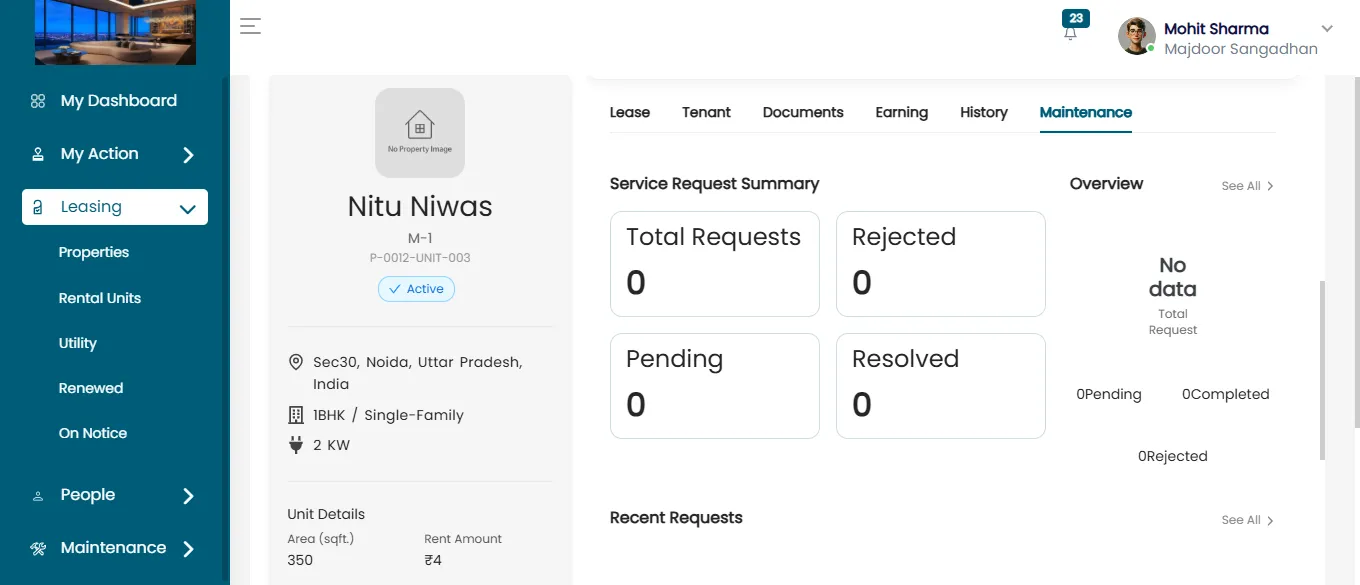Image resolution: width=1360 pixels, height=585 pixels.
Task: Click the My Dashboard grid icon
Action: pyautogui.click(x=38, y=101)
